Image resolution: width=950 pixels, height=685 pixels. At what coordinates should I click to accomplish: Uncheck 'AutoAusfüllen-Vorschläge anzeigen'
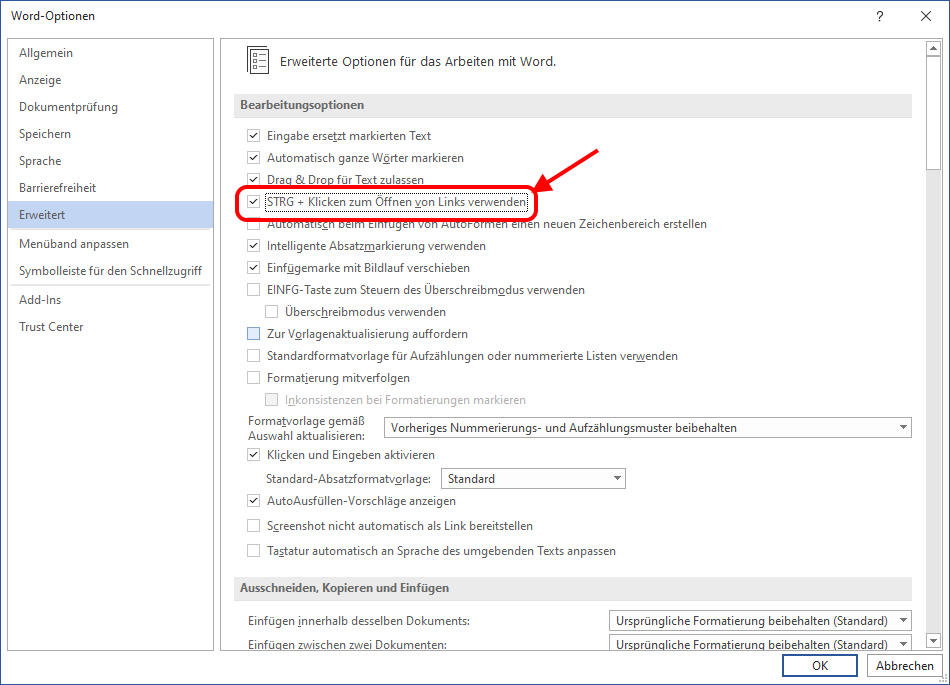pos(253,502)
